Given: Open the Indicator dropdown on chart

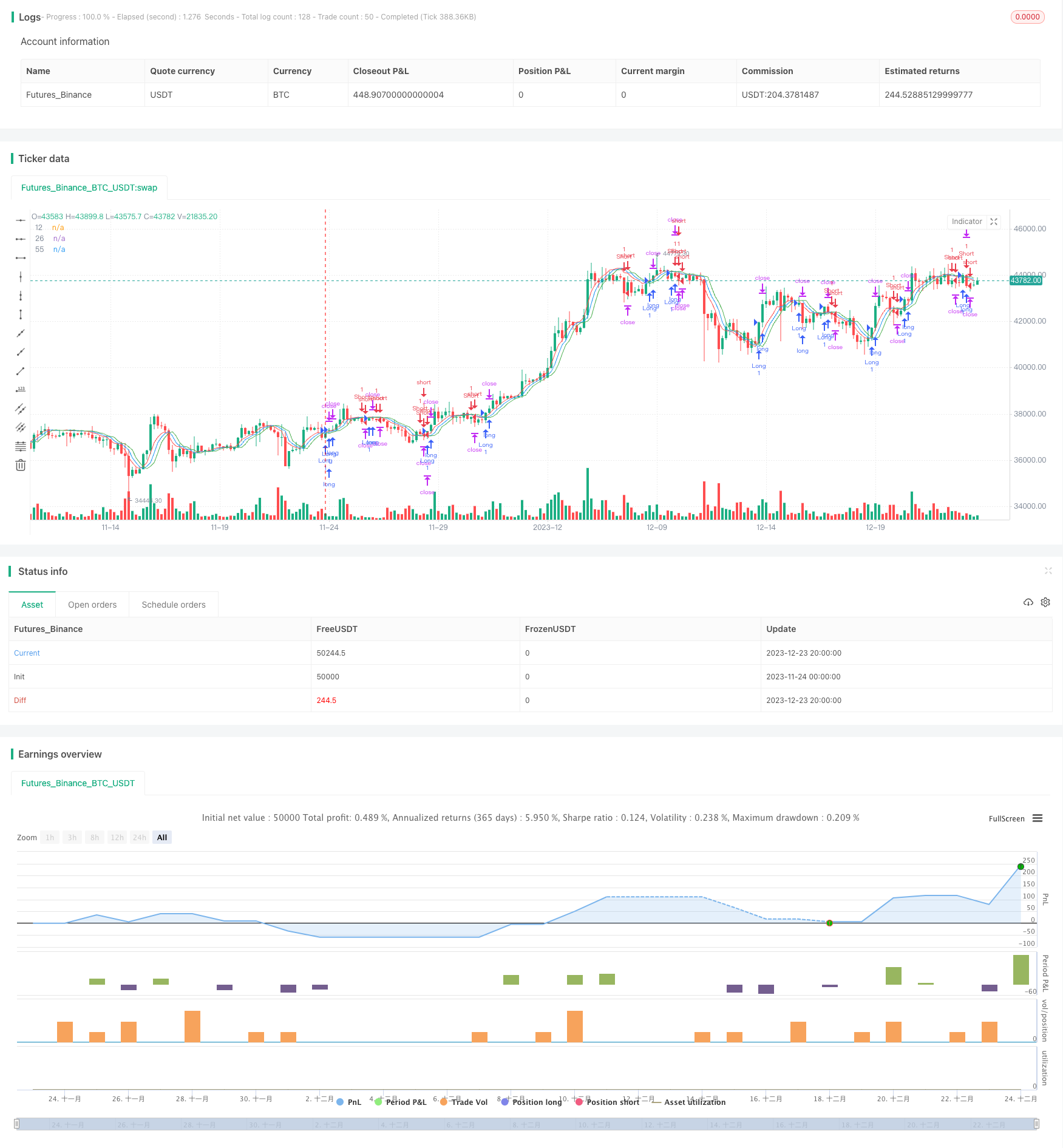Looking at the screenshot, I should [966, 222].
